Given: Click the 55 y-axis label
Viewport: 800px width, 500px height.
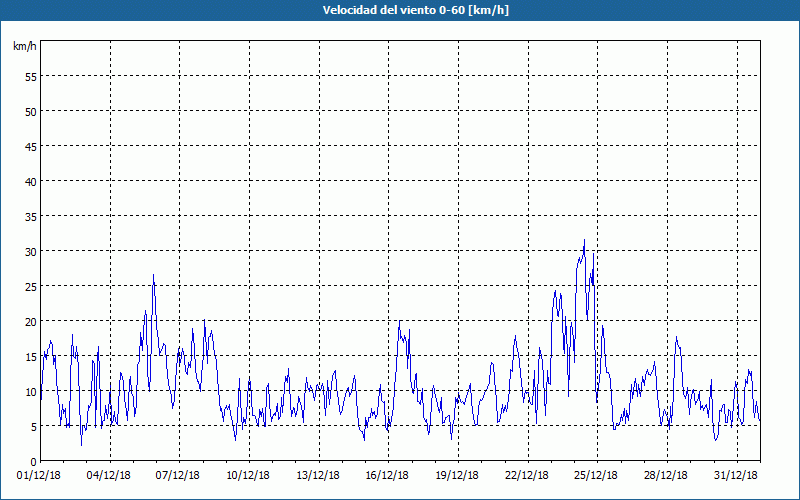Looking at the screenshot, I should pyautogui.click(x=31, y=77).
